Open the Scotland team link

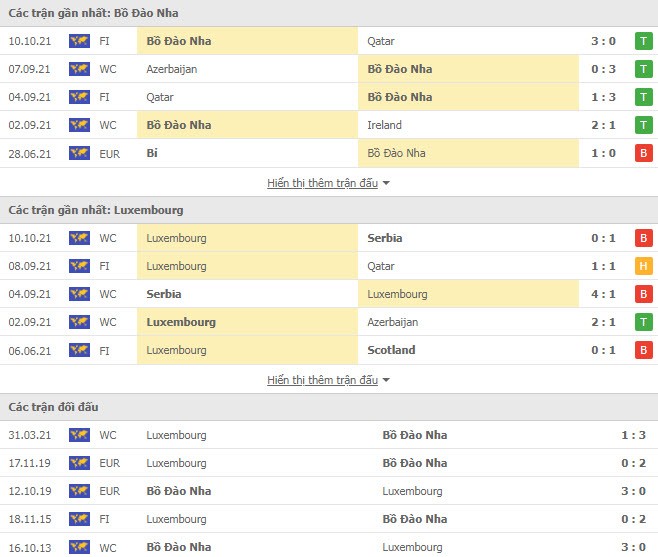392,350
